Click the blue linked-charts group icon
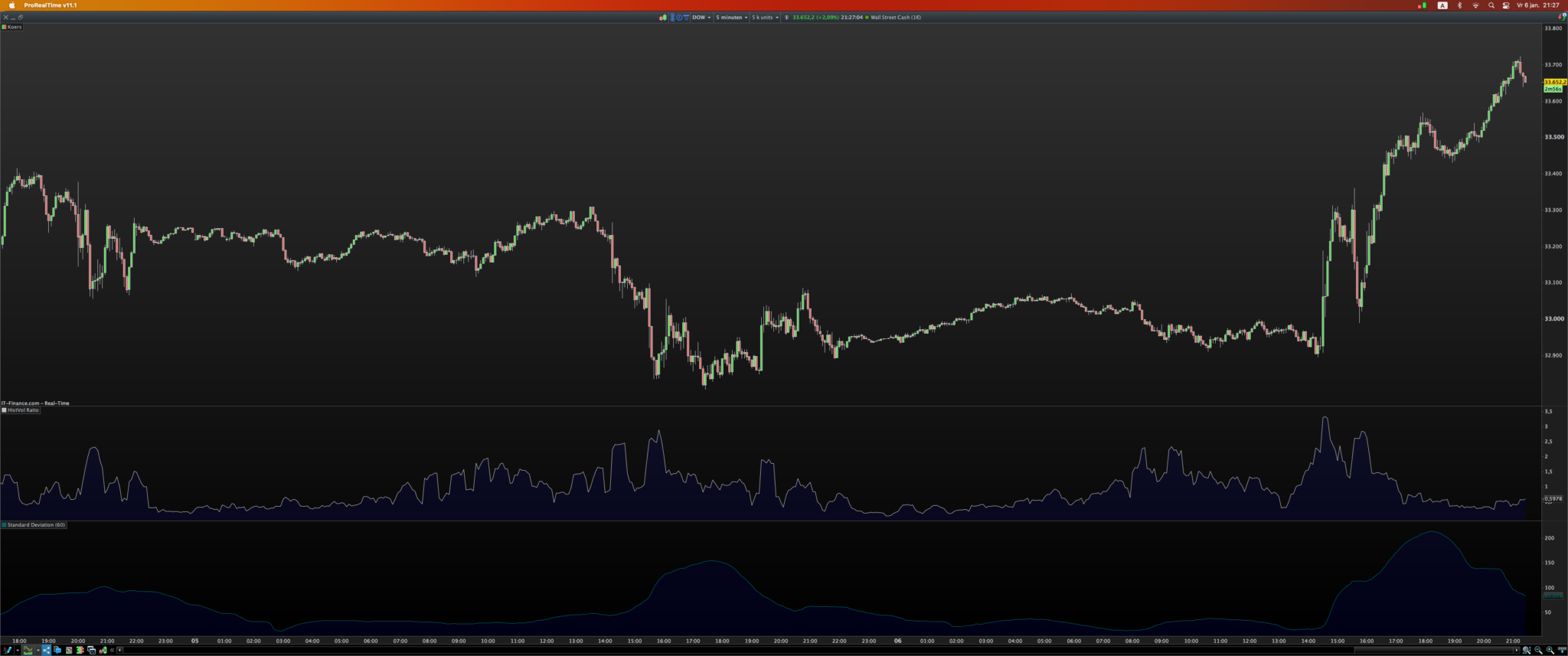Viewport: 1568px width, 656px height. point(673,17)
